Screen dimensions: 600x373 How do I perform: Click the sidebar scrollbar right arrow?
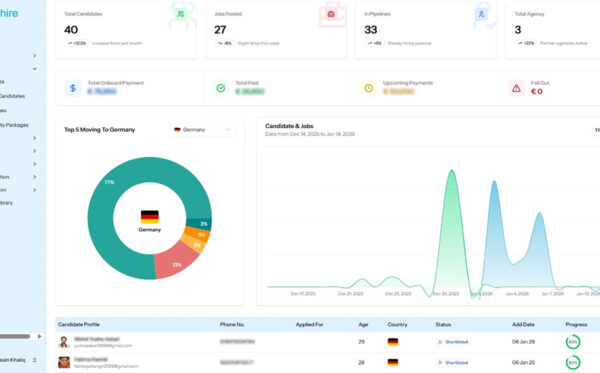(x=39, y=336)
